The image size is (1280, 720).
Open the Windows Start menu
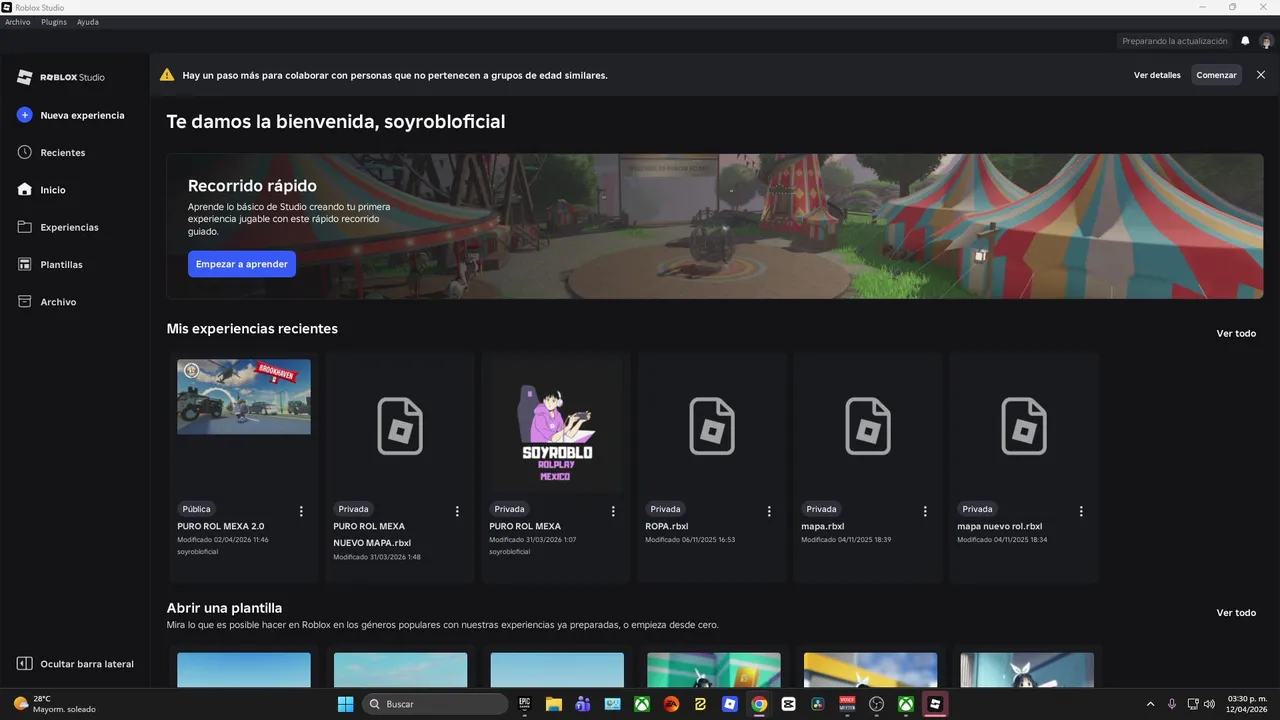[345, 704]
